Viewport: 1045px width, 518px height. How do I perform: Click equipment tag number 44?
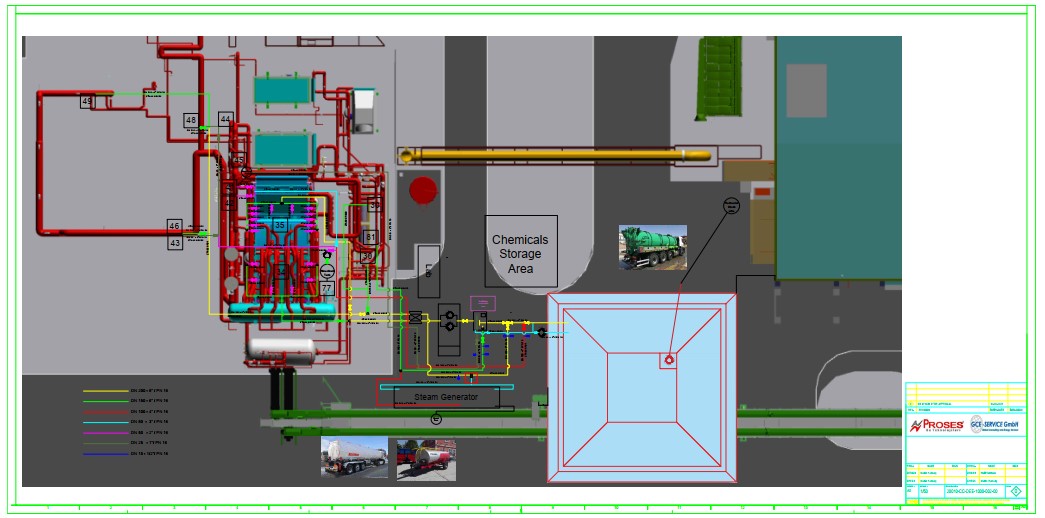(226, 119)
